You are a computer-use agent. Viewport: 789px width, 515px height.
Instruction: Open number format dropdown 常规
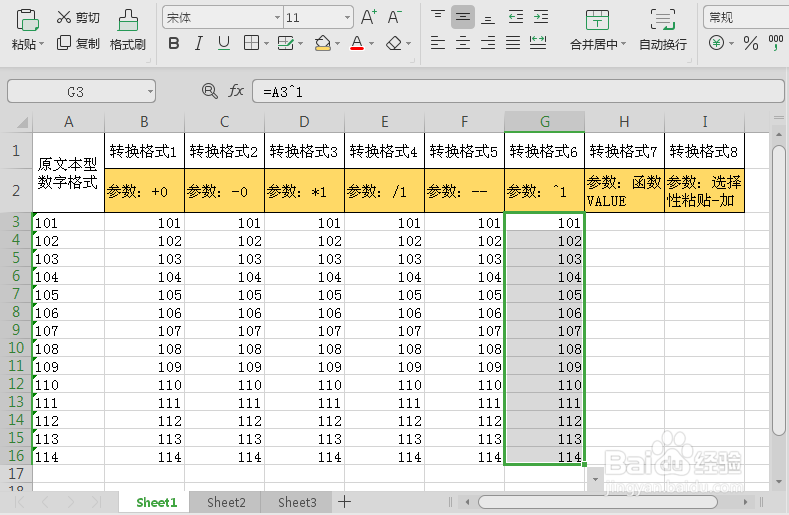tap(746, 18)
